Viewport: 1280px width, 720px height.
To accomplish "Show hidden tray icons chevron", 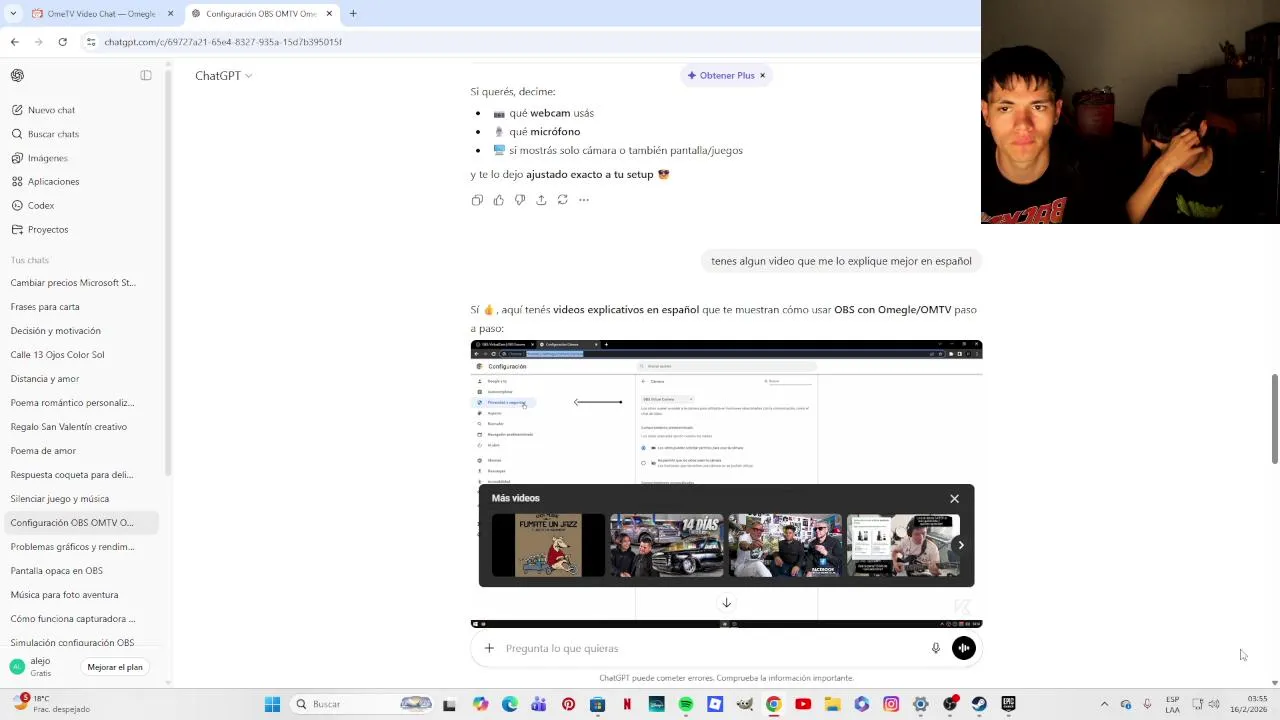I will pos(1104,704).
